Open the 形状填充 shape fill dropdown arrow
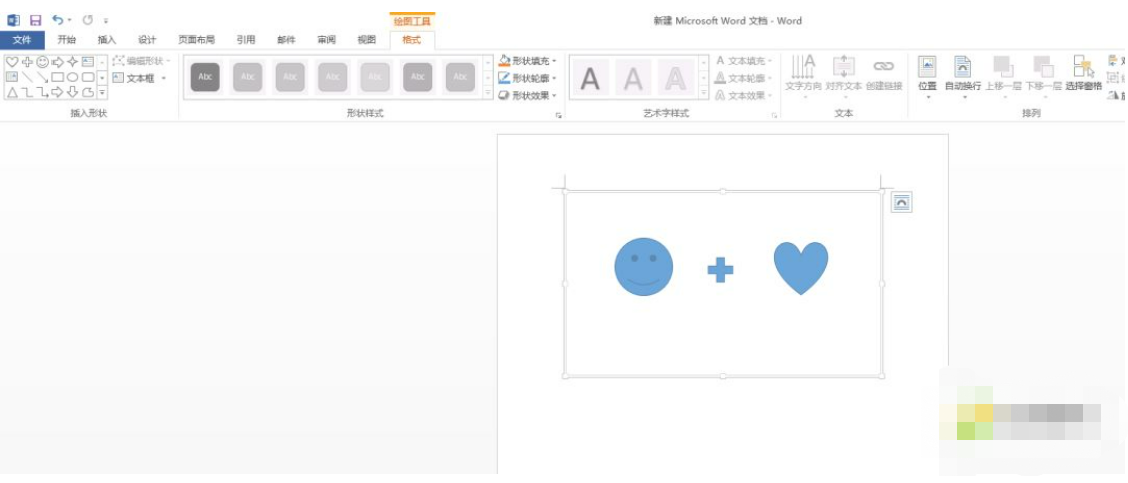The image size is (1128, 483). [555, 61]
